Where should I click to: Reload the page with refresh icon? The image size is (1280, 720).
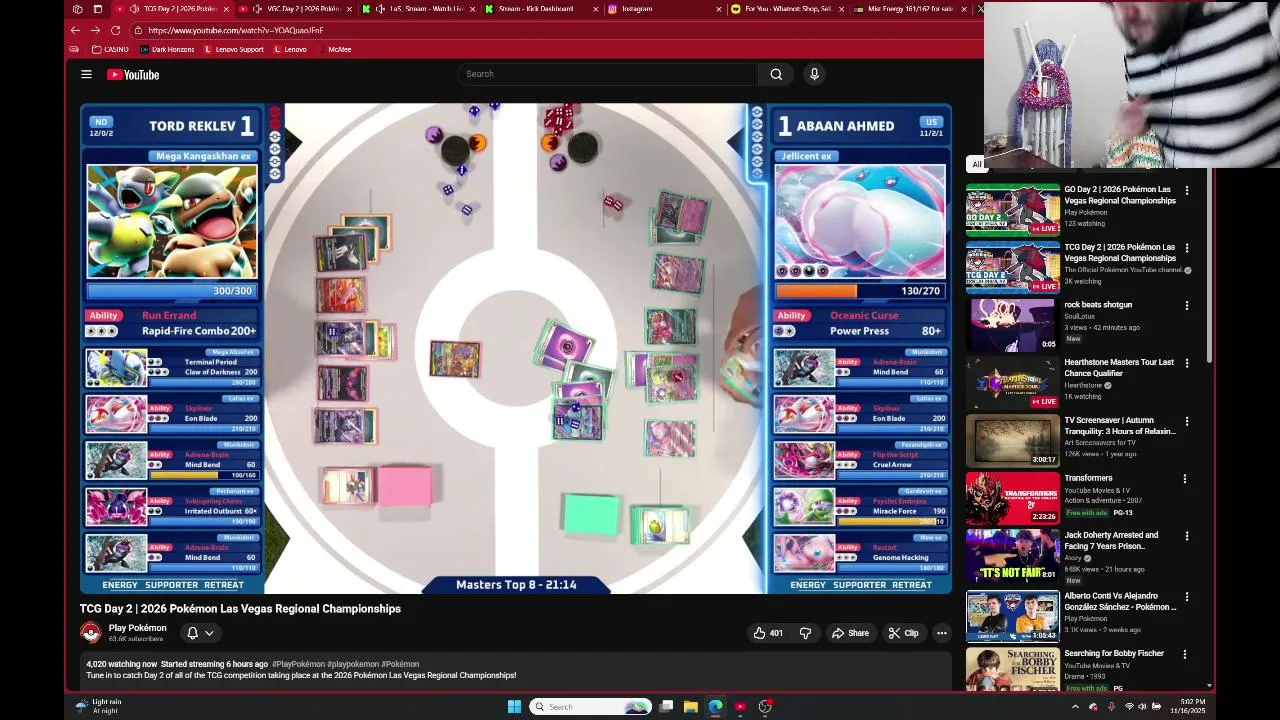tap(115, 30)
